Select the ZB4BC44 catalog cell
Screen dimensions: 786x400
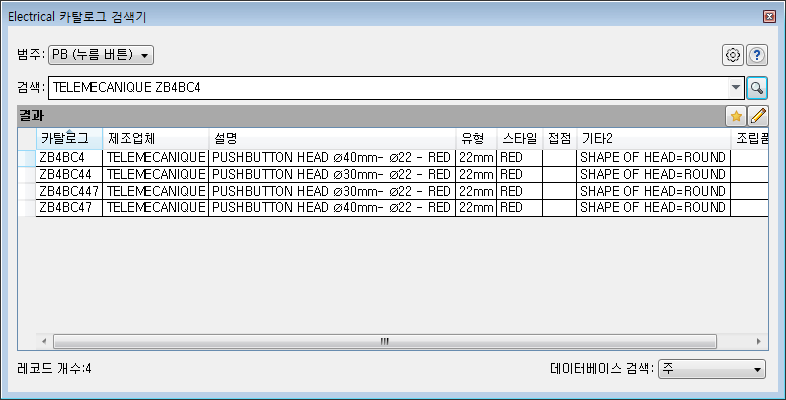coord(69,174)
